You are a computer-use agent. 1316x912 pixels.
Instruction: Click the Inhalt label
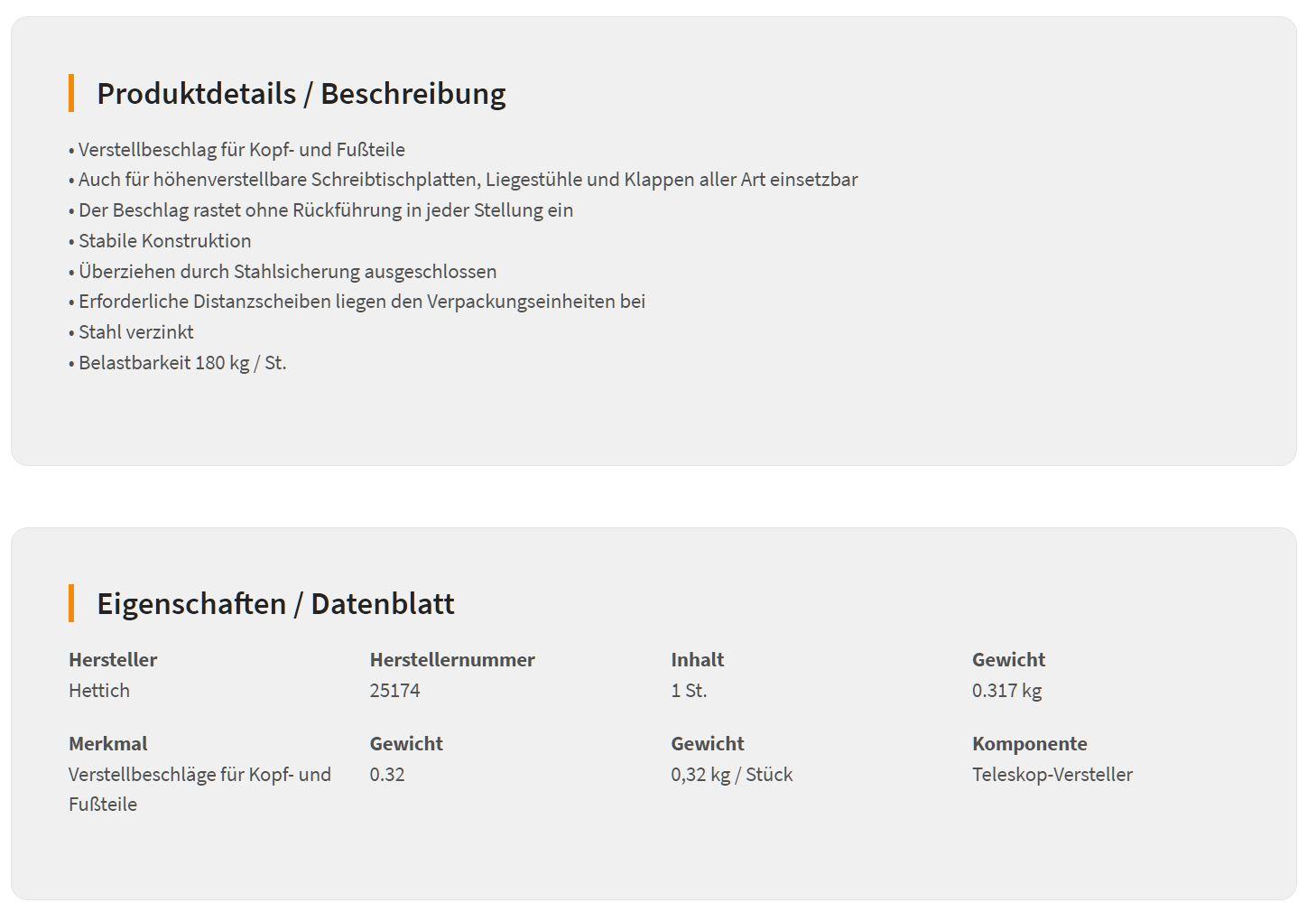coord(697,660)
